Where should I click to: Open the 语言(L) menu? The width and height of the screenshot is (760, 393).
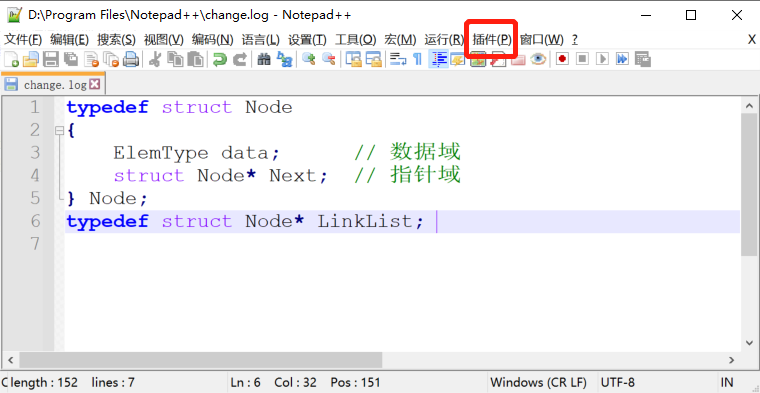click(x=261, y=39)
